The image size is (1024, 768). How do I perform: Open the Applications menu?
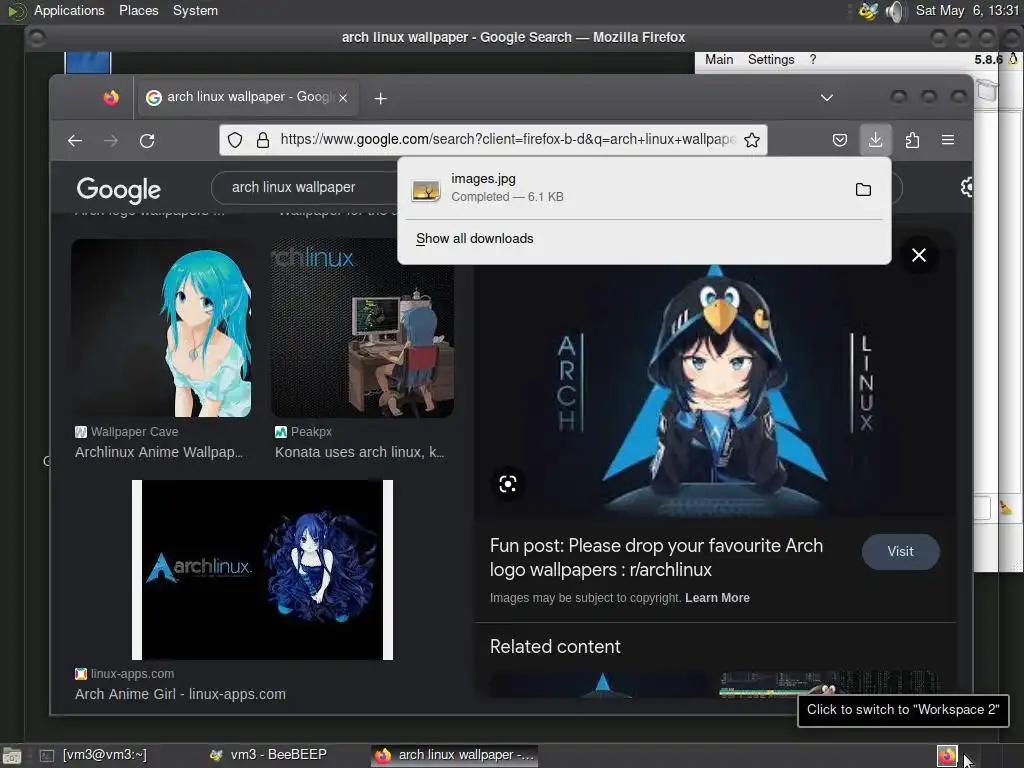click(69, 10)
